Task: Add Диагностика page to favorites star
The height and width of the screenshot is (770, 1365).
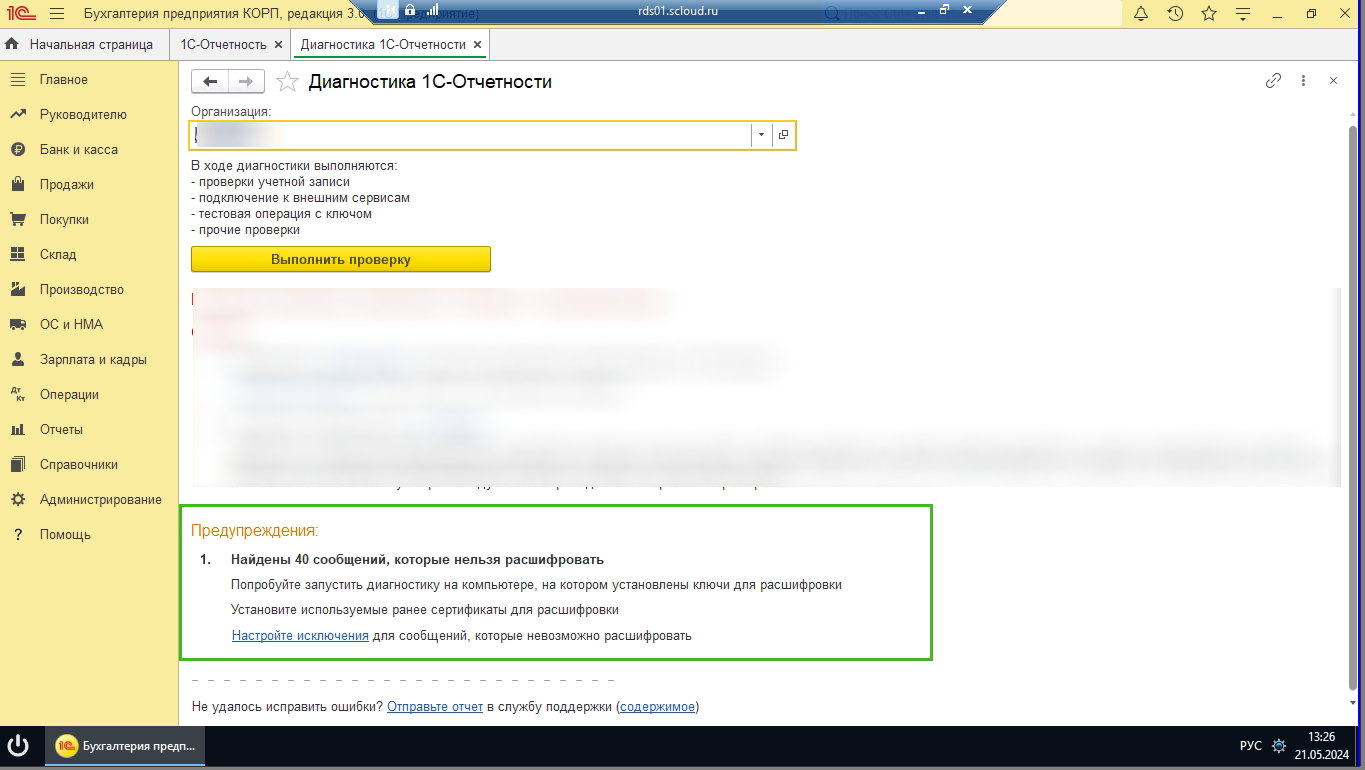Action: [287, 82]
